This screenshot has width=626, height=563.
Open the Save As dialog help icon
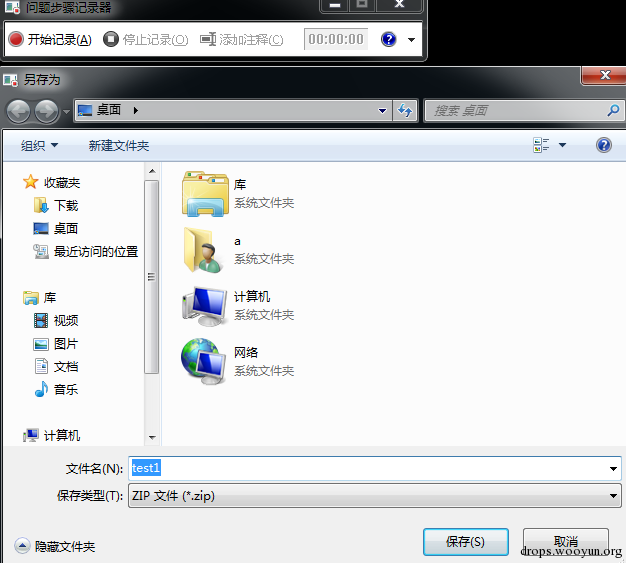604,145
